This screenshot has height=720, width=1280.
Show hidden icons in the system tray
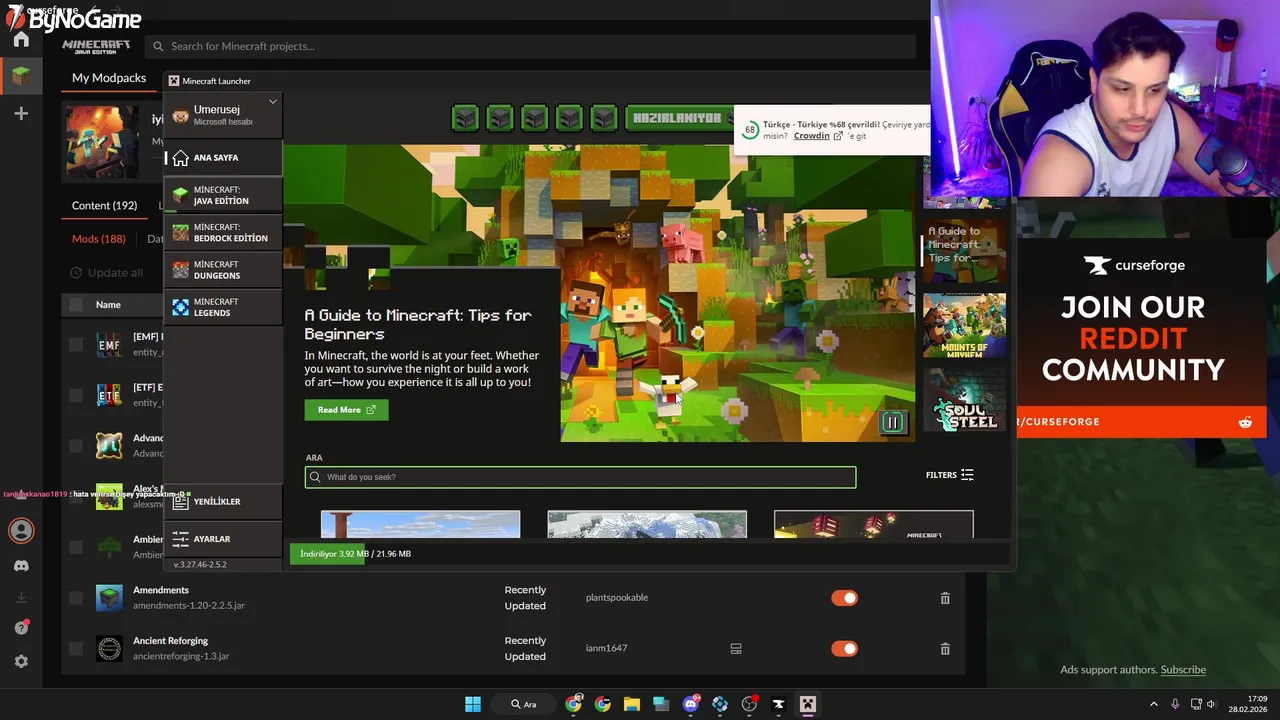coord(1153,704)
